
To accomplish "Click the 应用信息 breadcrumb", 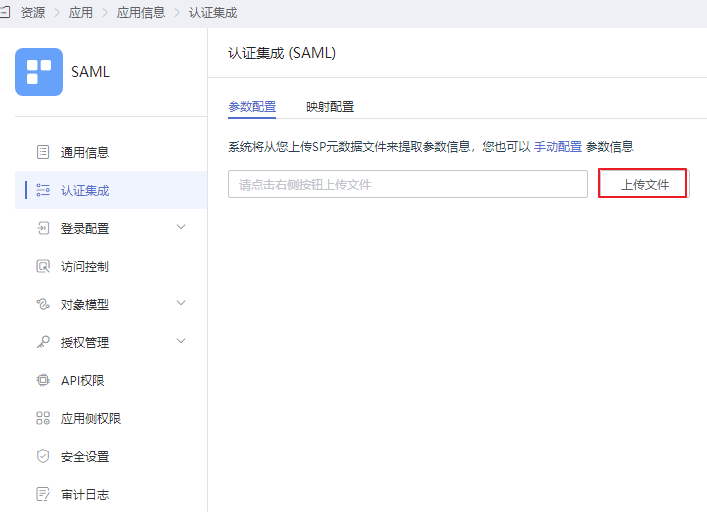I will [x=140, y=12].
